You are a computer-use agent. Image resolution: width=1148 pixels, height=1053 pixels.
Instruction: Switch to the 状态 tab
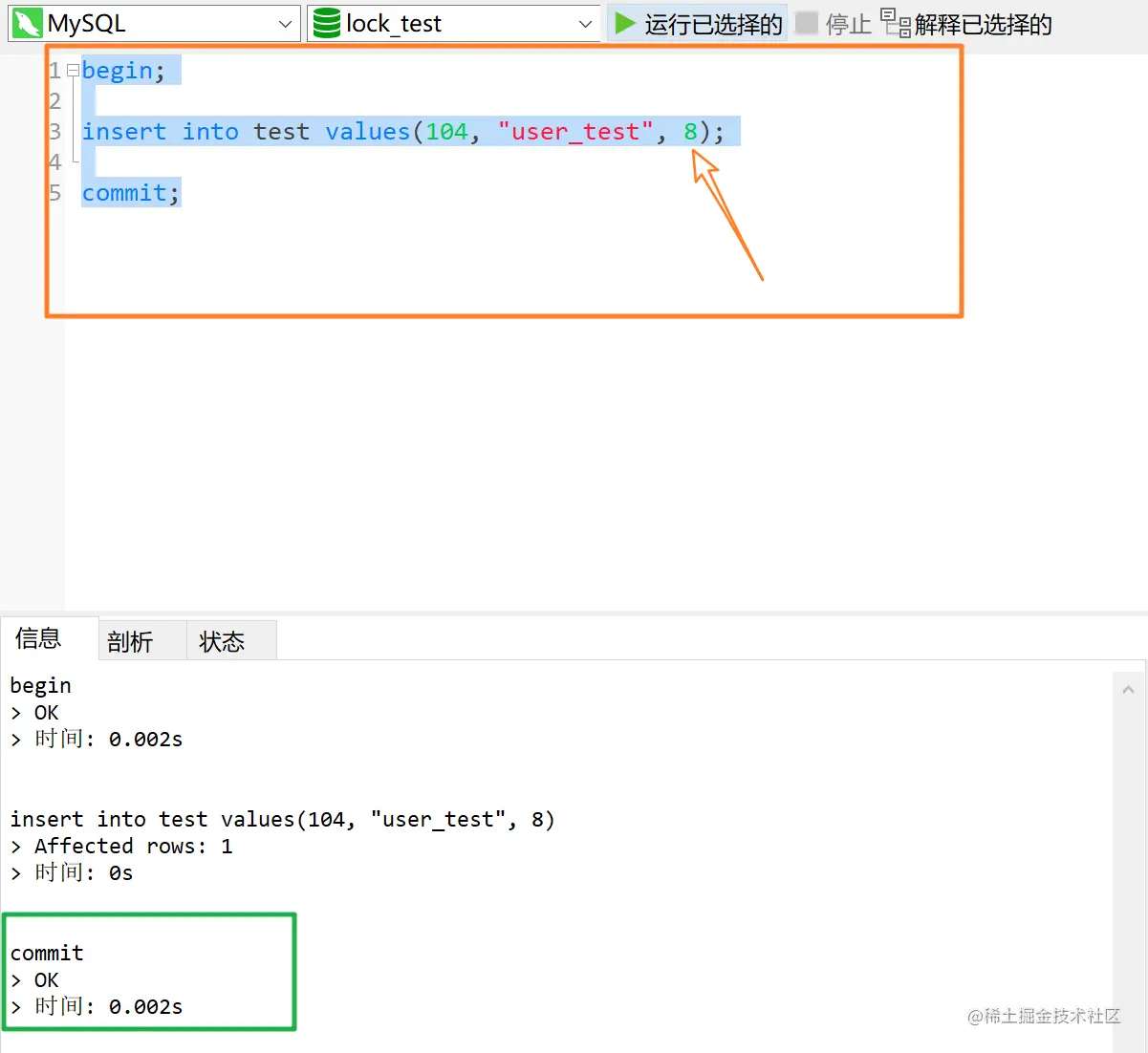[230, 641]
